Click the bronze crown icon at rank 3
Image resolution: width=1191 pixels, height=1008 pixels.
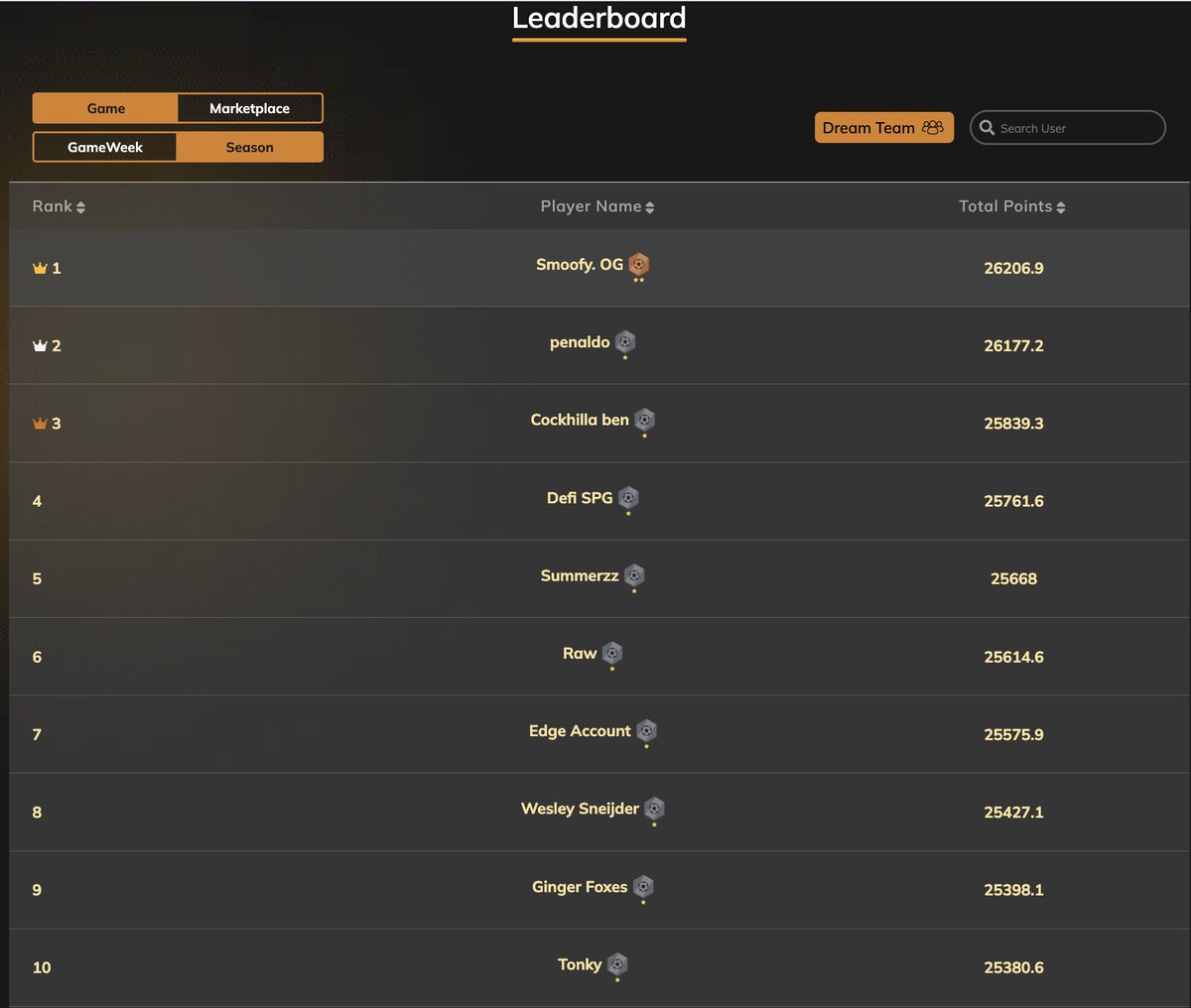coord(40,423)
